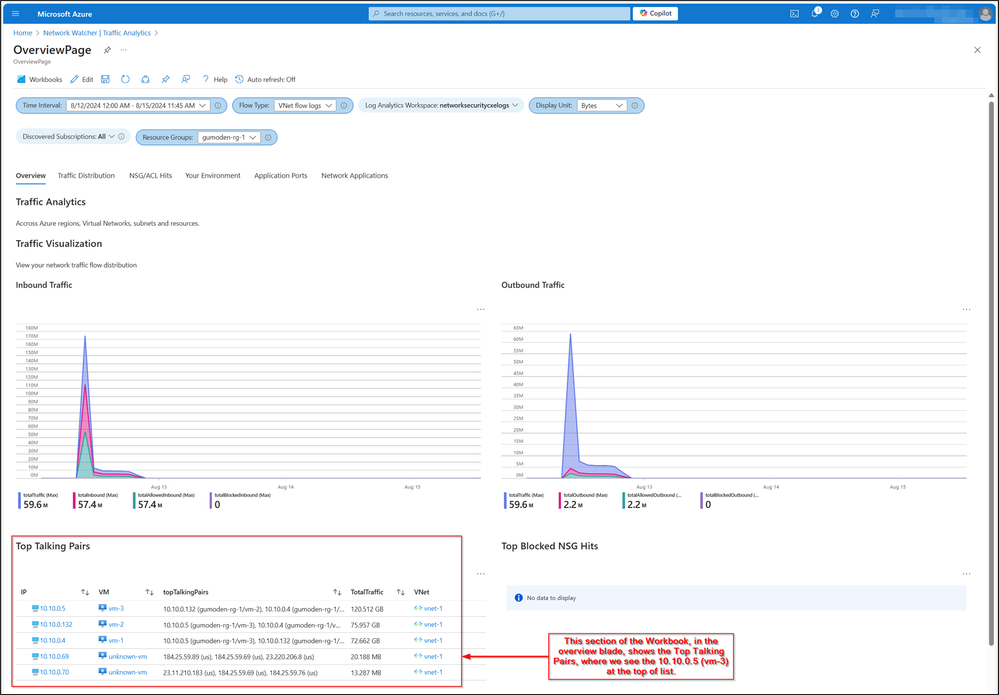The height and width of the screenshot is (695, 999).
Task: Open Help in the workbook toolbar
Action: click(x=215, y=80)
